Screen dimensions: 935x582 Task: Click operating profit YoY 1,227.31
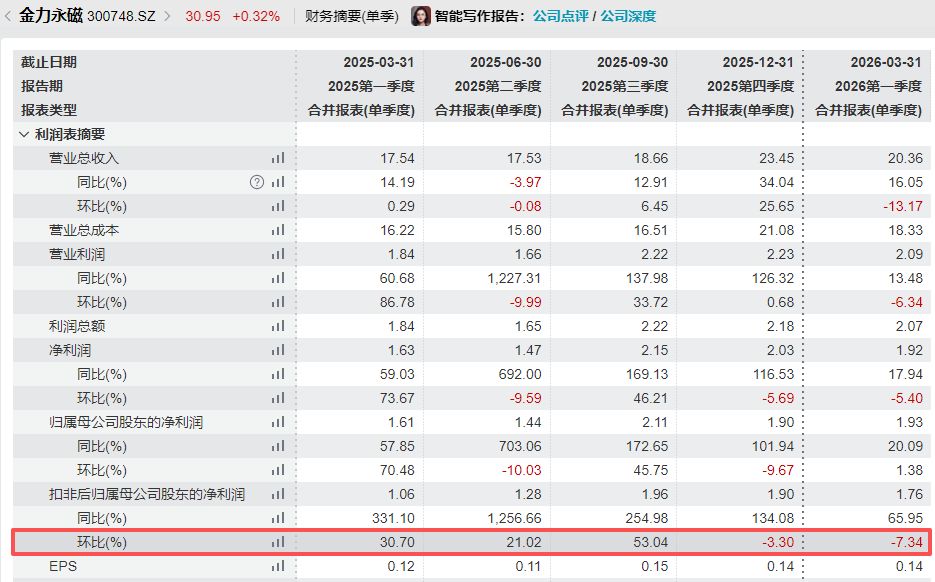pyautogui.click(x=514, y=278)
